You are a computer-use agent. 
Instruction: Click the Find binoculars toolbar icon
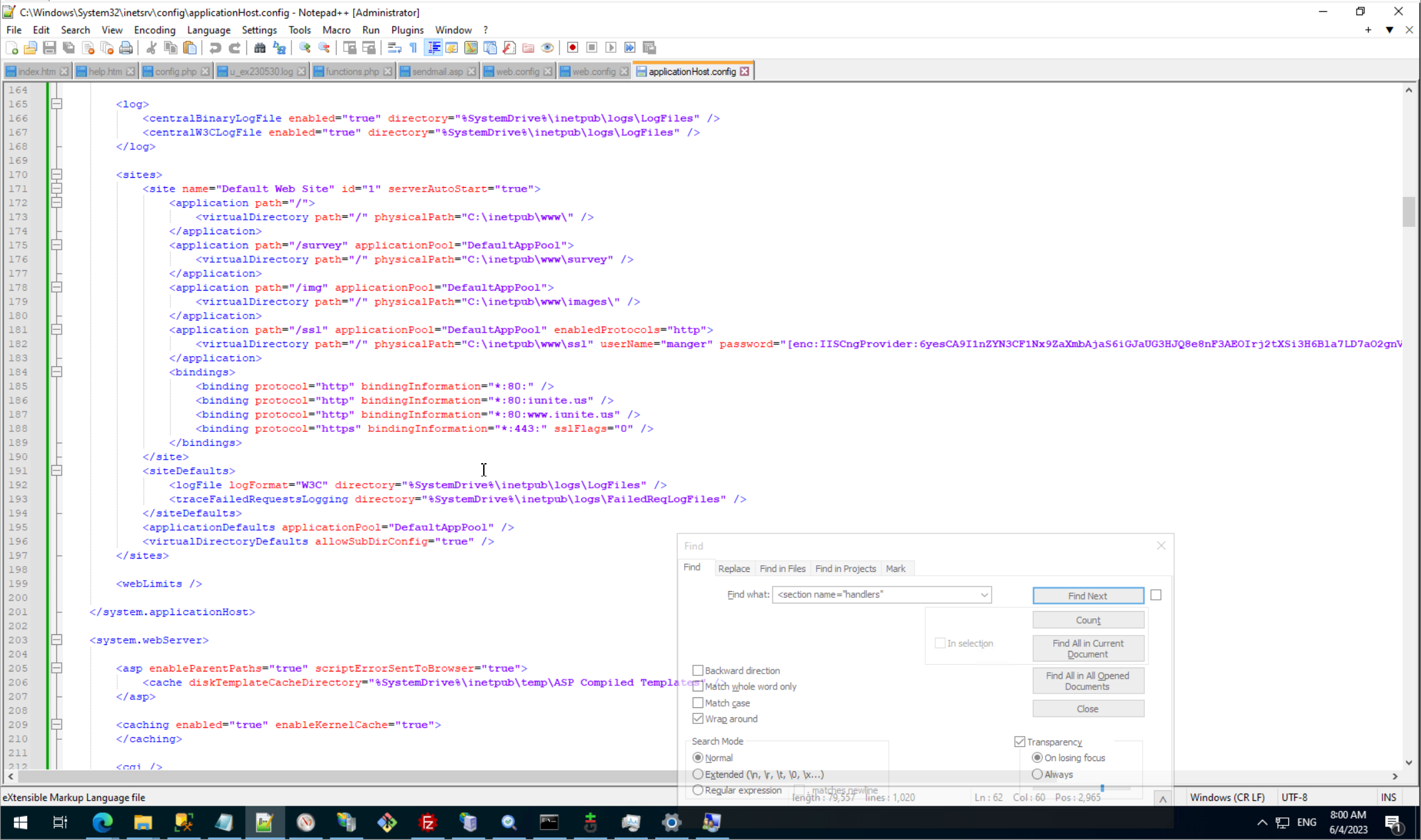260,48
